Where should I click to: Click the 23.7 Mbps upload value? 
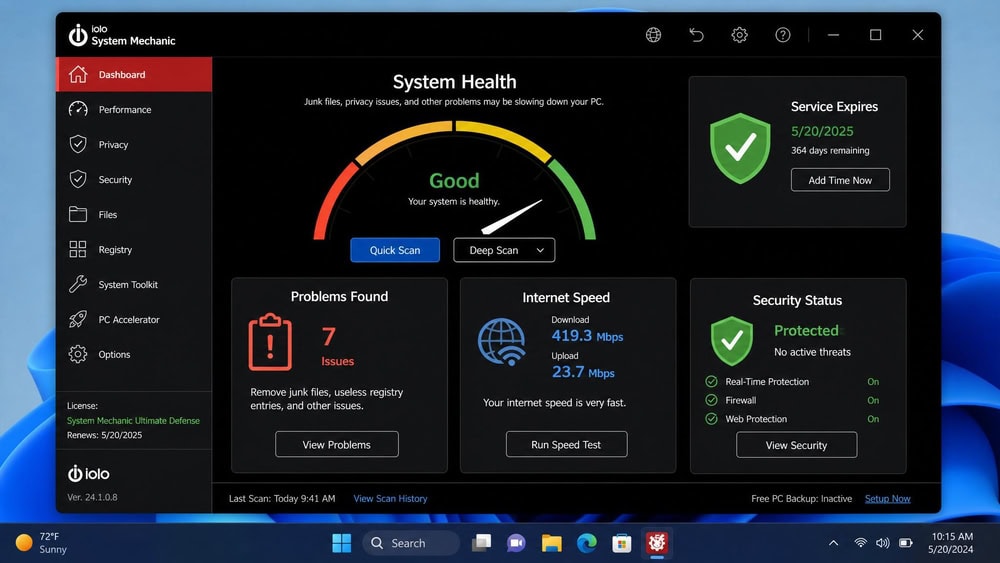(x=583, y=372)
